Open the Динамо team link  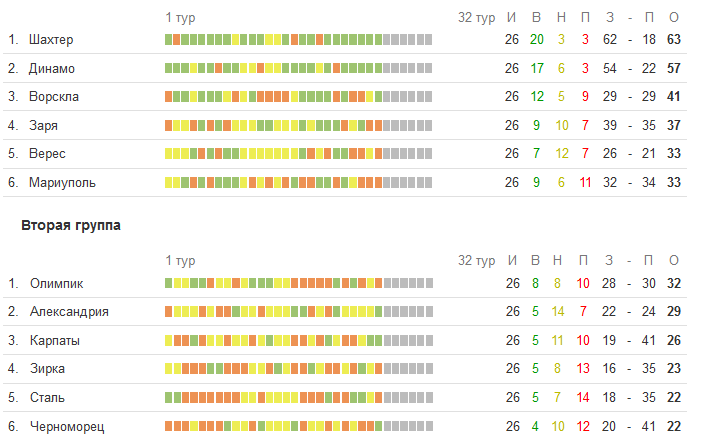(x=52, y=69)
